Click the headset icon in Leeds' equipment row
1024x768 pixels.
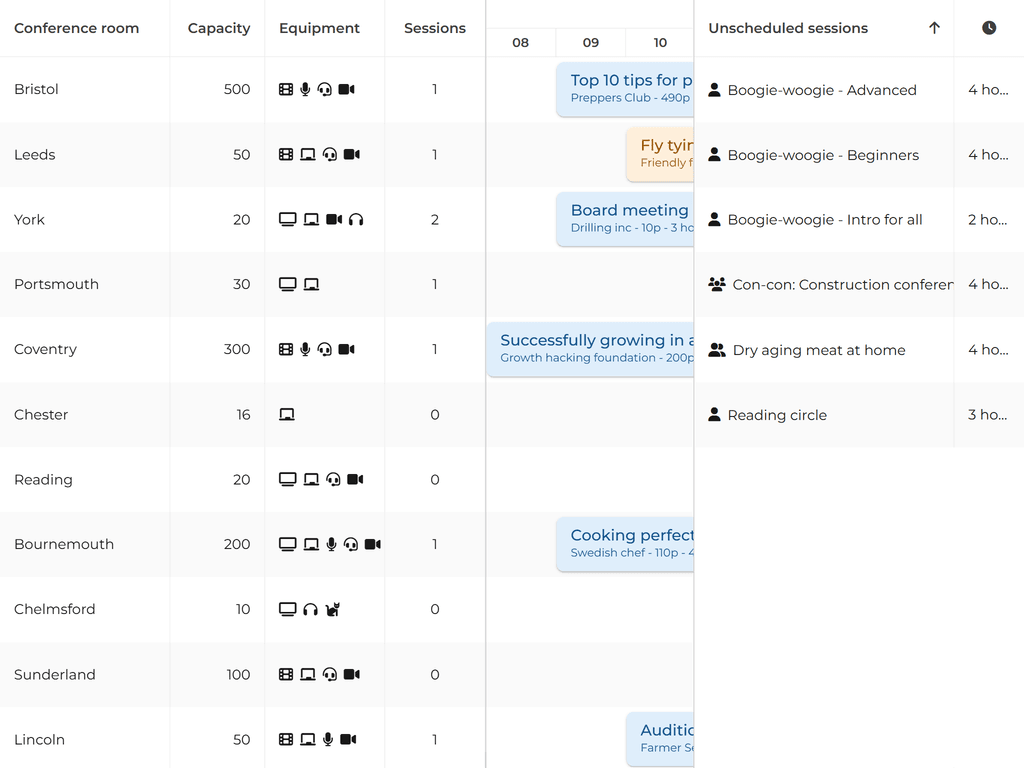[329, 154]
